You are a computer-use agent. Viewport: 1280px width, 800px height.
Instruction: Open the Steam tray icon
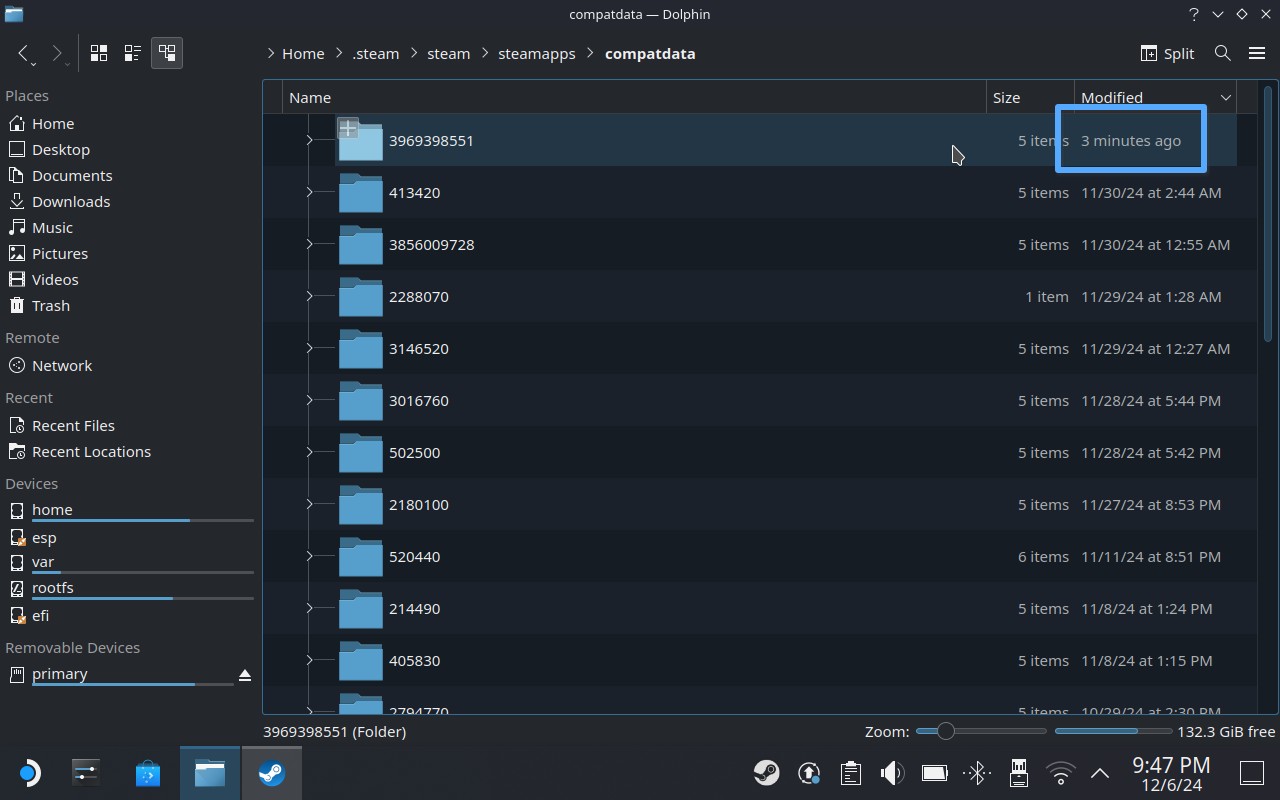(x=766, y=772)
